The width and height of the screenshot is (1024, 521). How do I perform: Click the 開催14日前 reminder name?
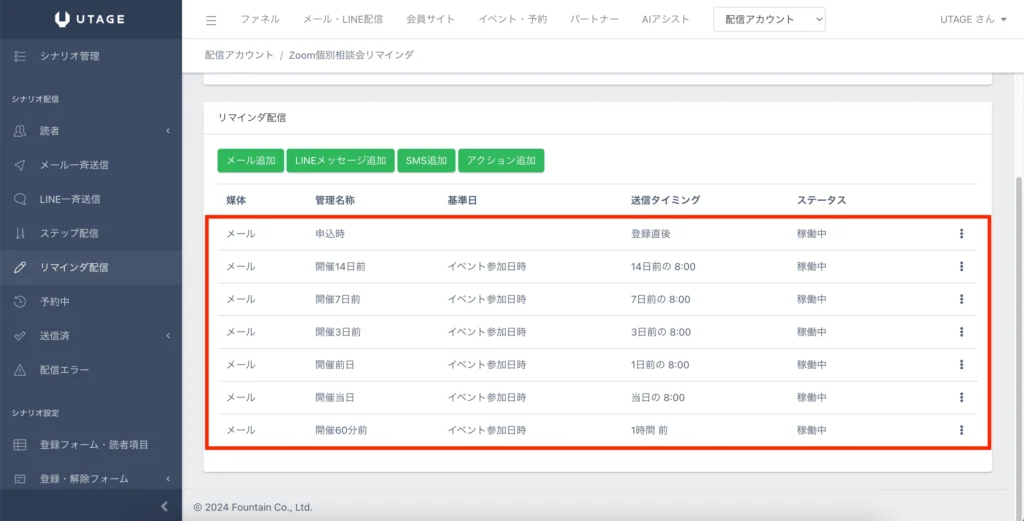[338, 266]
